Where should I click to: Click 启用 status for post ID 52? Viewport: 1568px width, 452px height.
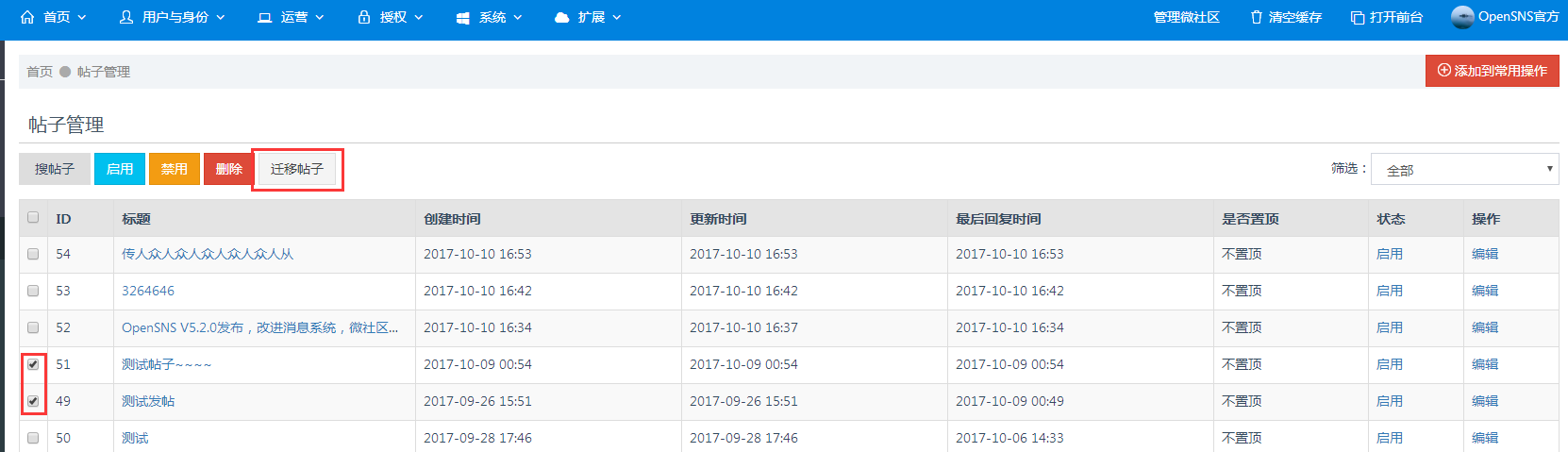(x=1390, y=327)
